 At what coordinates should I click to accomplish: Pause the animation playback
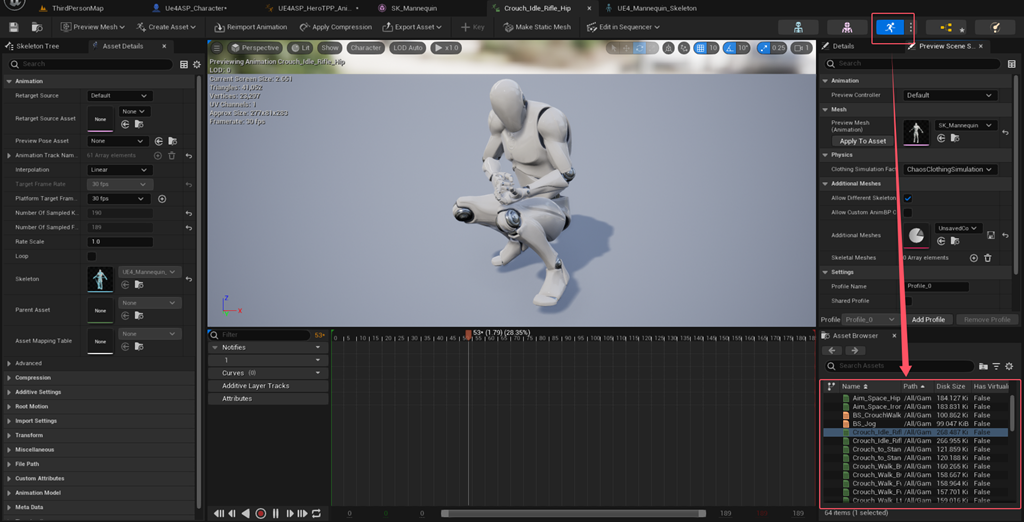[276, 514]
